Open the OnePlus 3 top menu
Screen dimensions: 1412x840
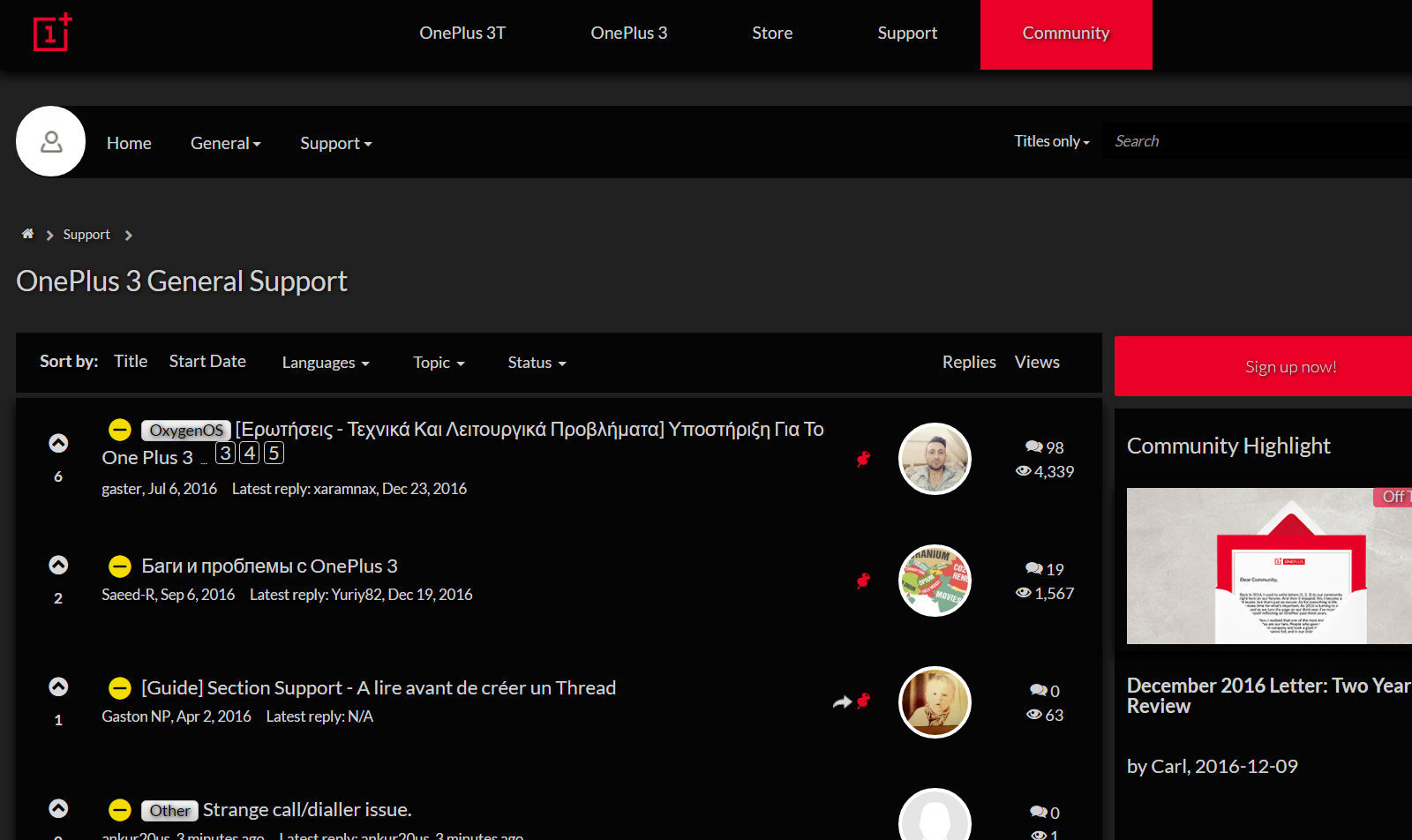pyautogui.click(x=629, y=34)
